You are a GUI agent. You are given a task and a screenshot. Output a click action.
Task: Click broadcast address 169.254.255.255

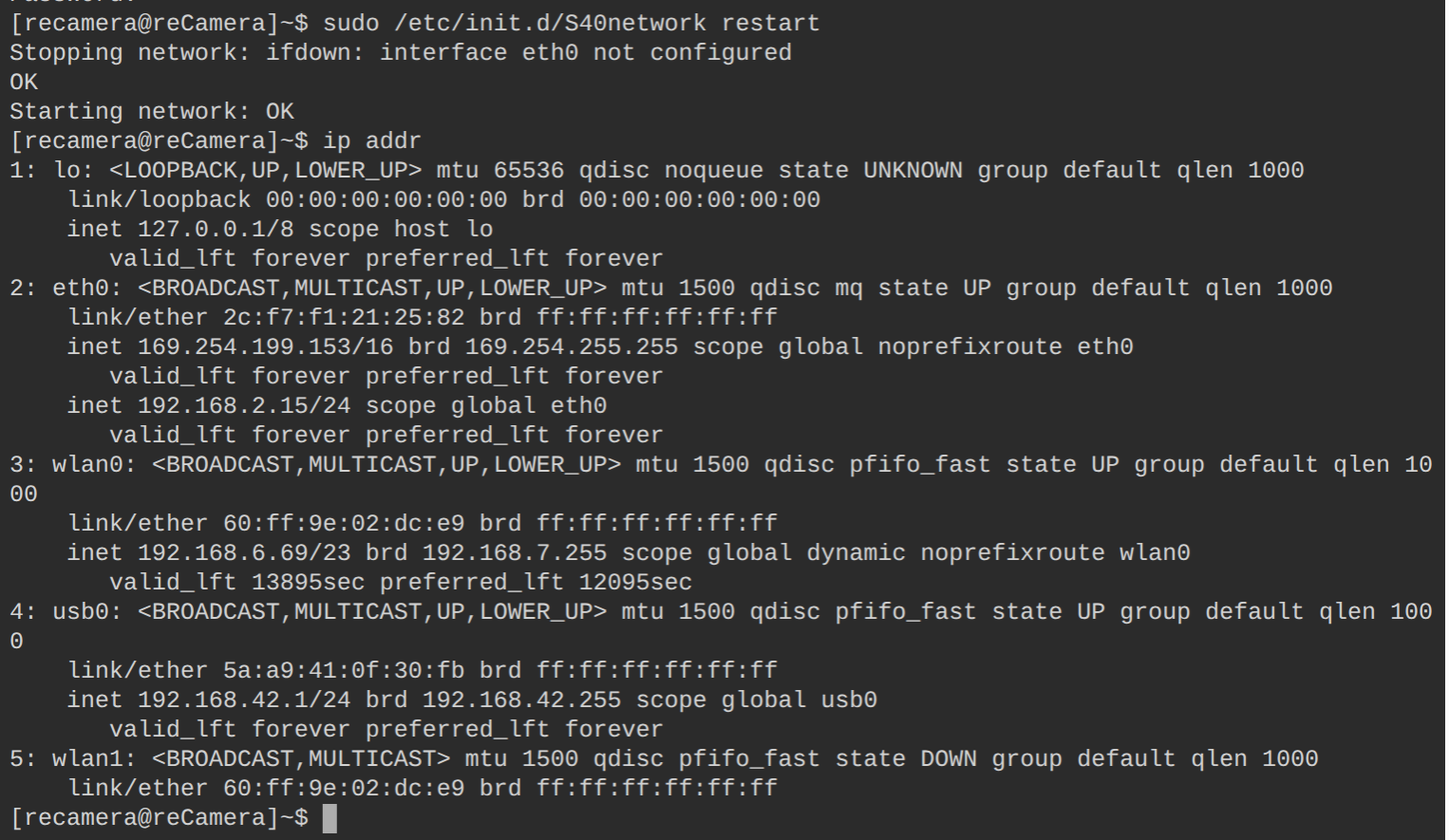(x=571, y=346)
